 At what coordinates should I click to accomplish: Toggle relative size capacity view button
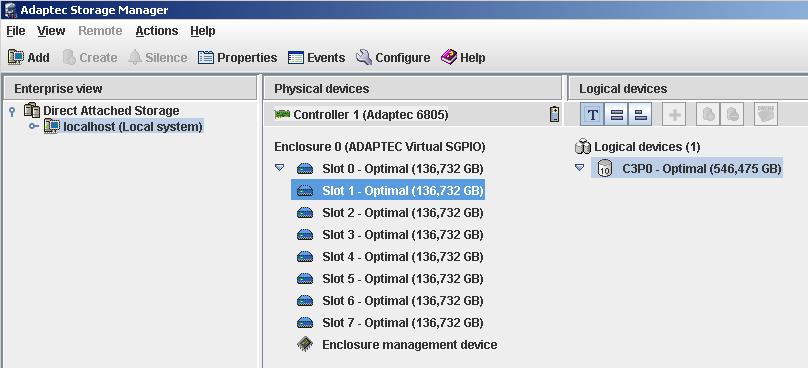(640, 114)
